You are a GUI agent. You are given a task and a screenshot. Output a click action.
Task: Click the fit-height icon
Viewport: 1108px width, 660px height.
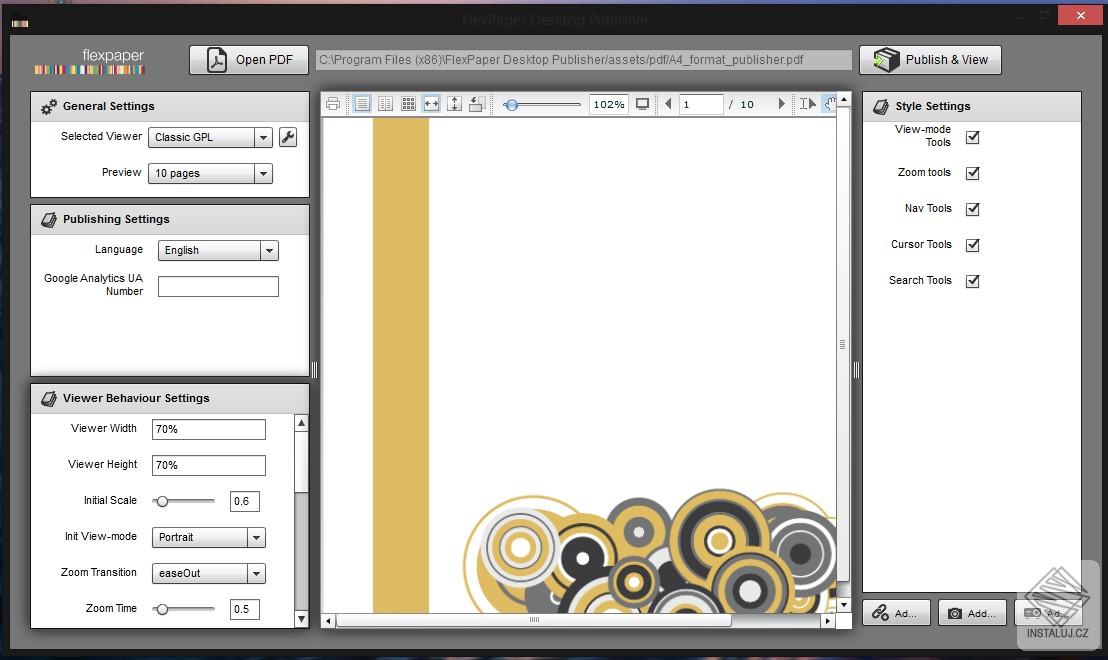pos(454,105)
